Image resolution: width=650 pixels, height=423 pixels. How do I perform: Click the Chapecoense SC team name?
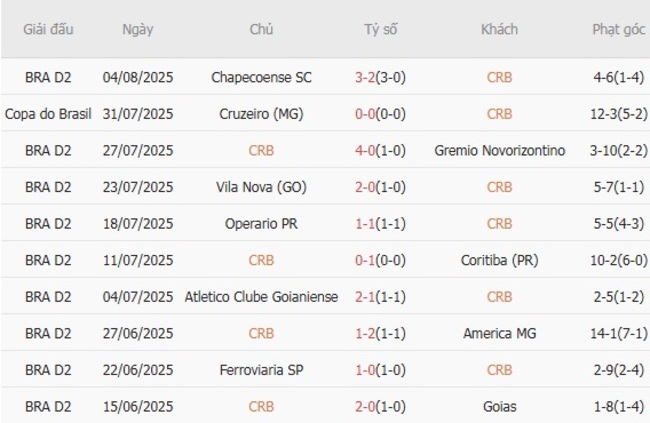261,77
